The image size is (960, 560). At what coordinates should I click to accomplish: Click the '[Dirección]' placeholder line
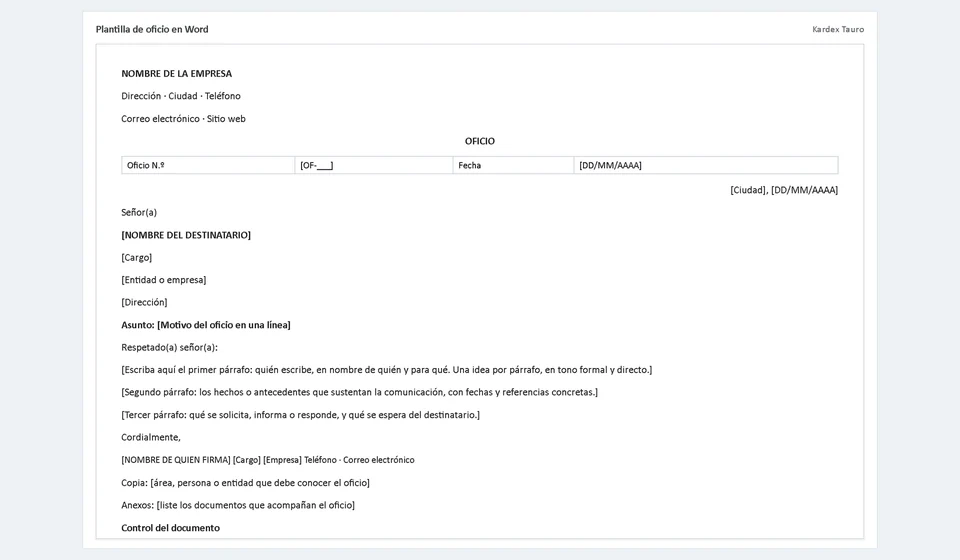coord(144,302)
